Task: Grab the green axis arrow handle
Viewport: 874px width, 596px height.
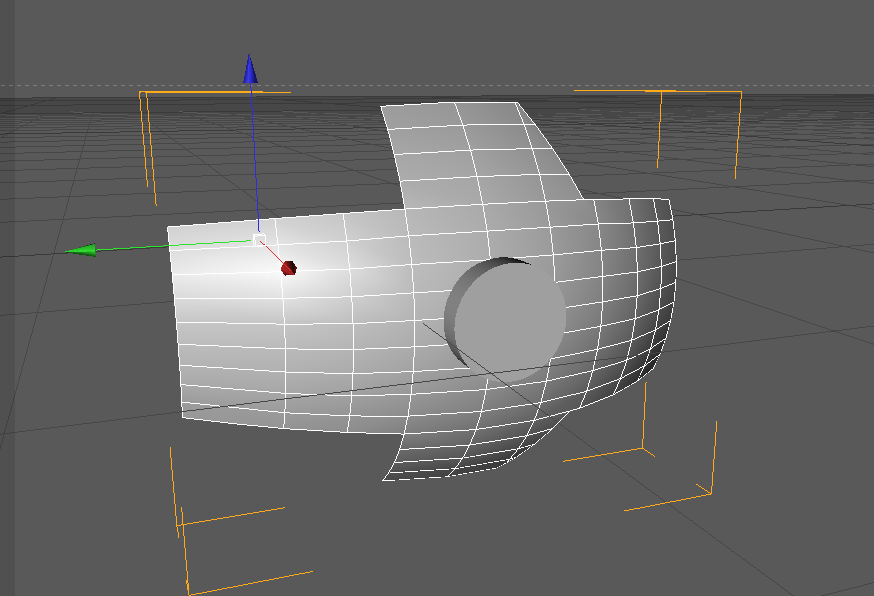Action: click(x=81, y=250)
